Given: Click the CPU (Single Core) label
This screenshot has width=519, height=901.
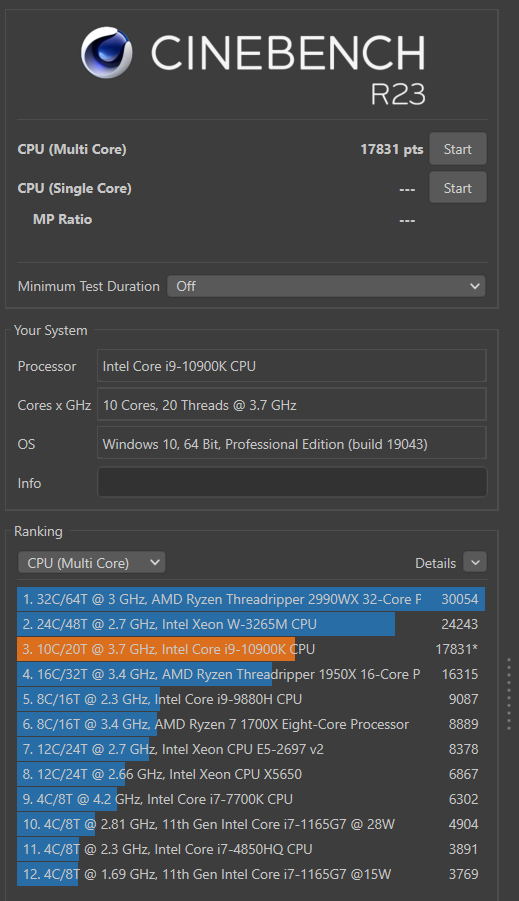Looking at the screenshot, I should [75, 188].
